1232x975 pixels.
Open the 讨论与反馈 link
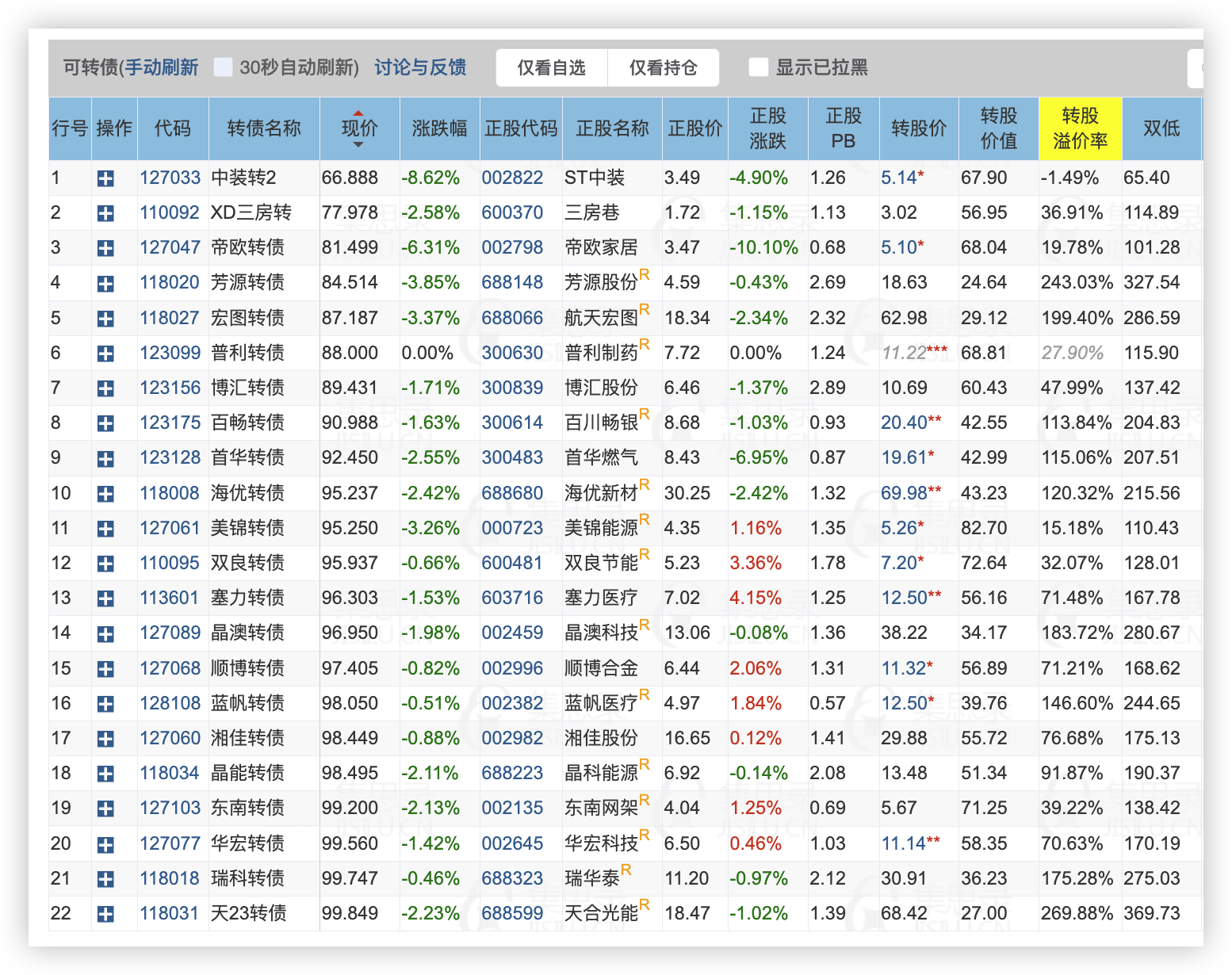point(420,67)
